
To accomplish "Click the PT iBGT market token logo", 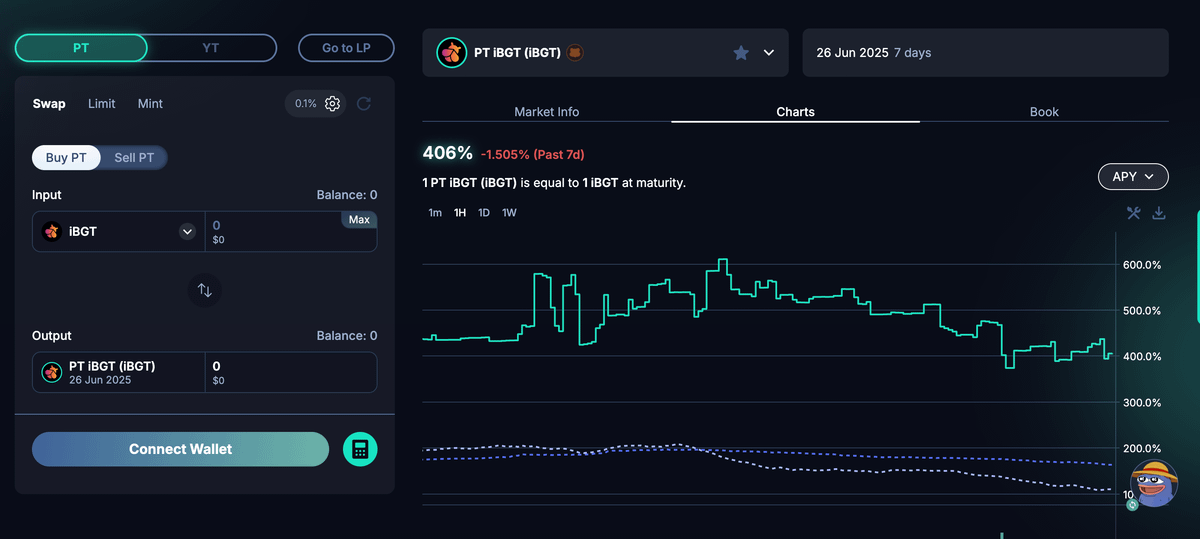I will click(x=452, y=53).
